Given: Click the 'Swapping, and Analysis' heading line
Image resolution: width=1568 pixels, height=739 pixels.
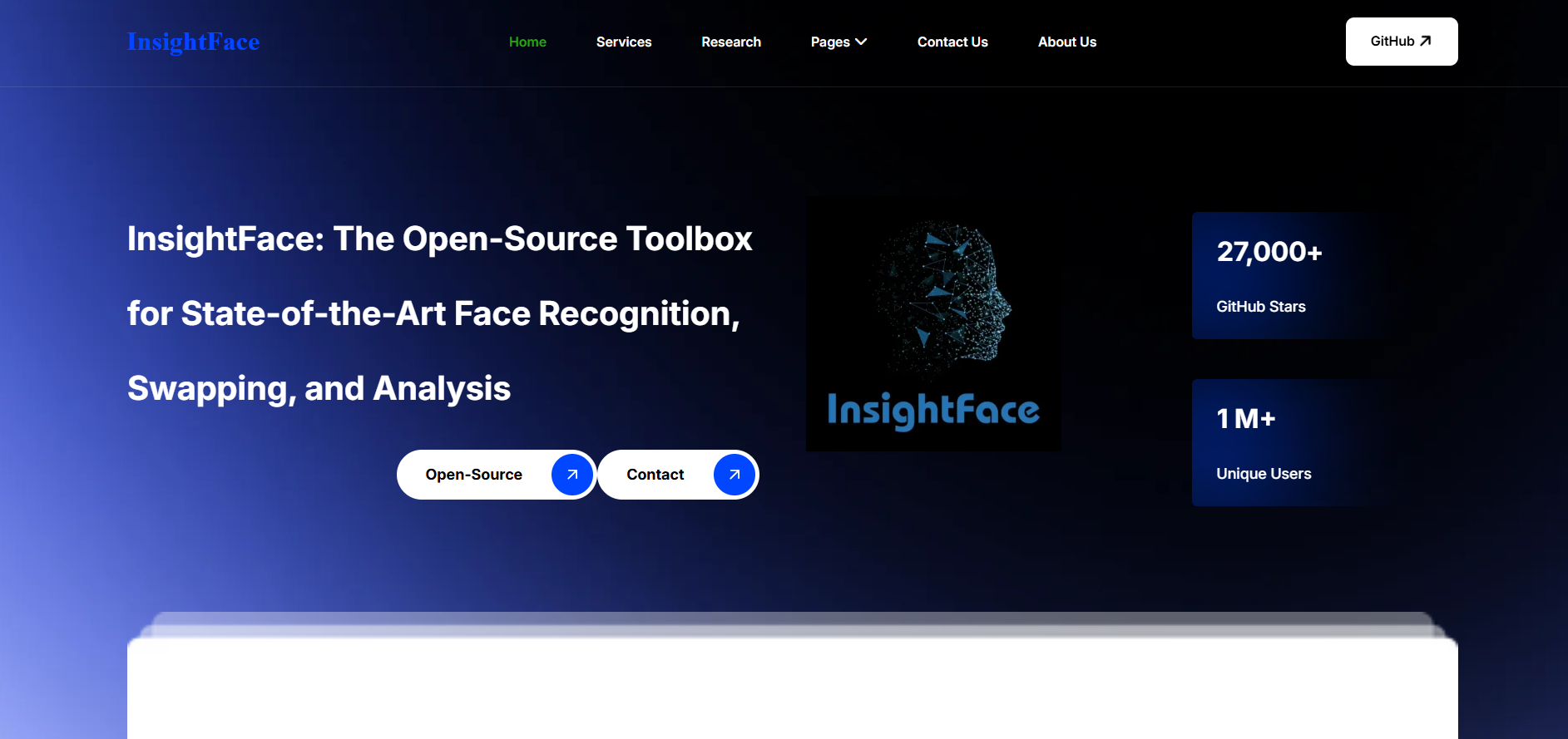Looking at the screenshot, I should click(x=319, y=389).
